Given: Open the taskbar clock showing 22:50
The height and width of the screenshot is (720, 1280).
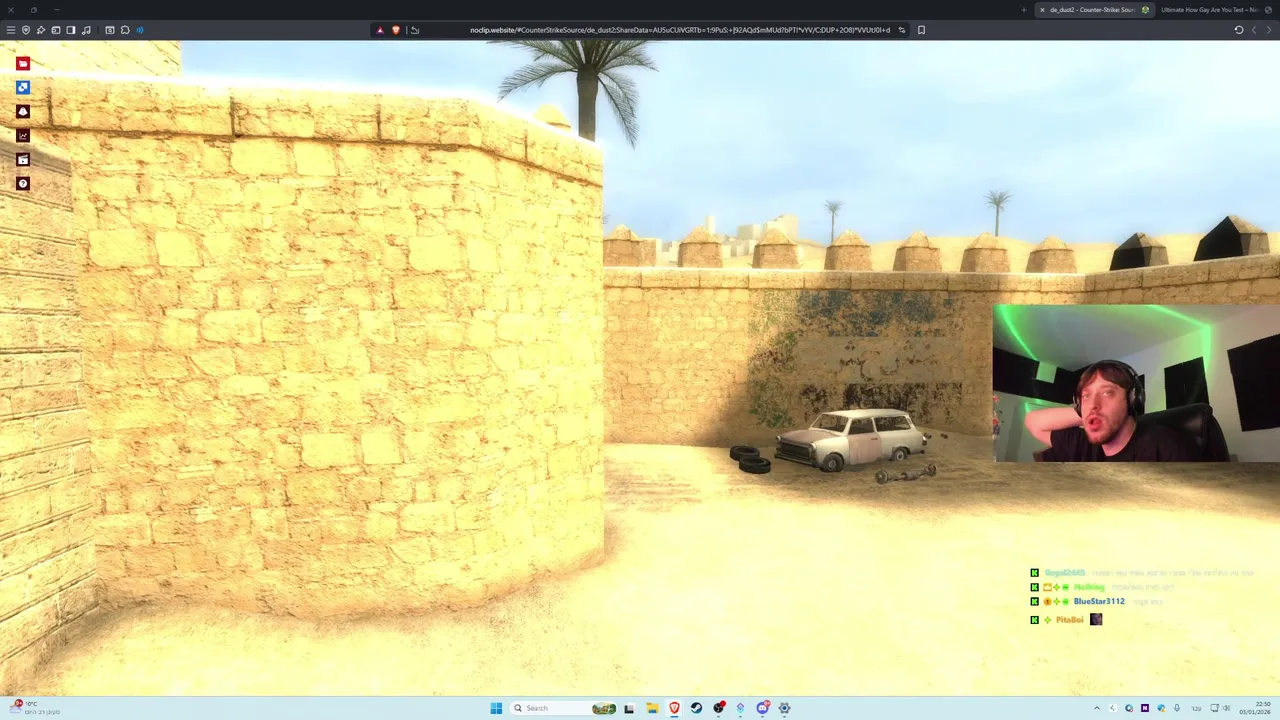Looking at the screenshot, I should (1255, 708).
